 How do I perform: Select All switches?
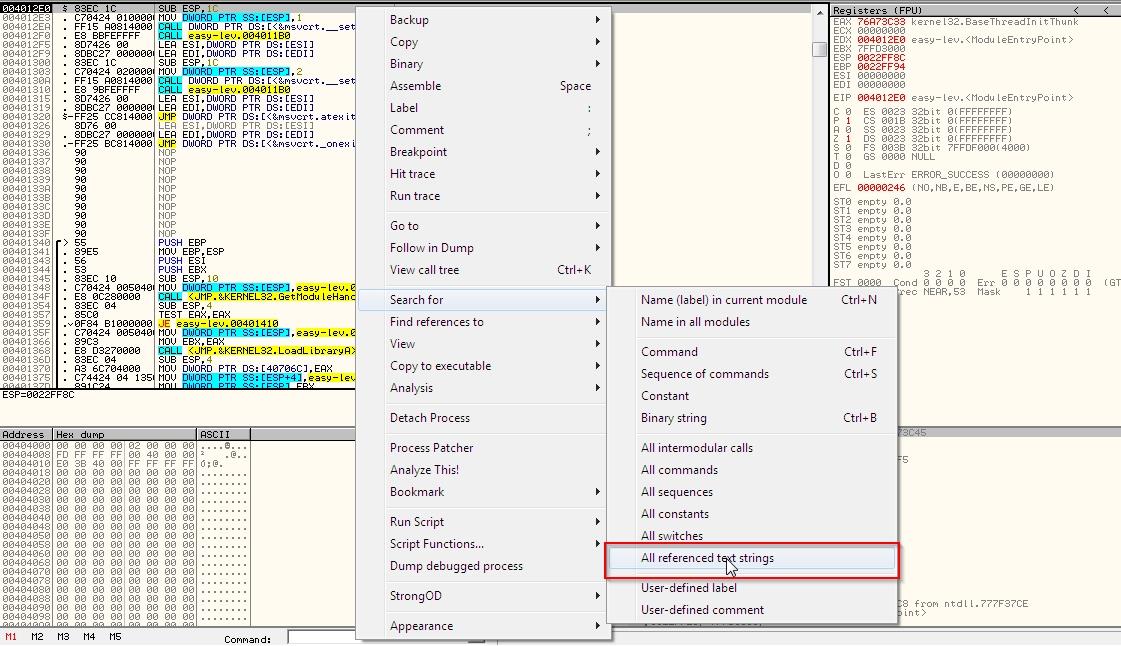pos(751,536)
